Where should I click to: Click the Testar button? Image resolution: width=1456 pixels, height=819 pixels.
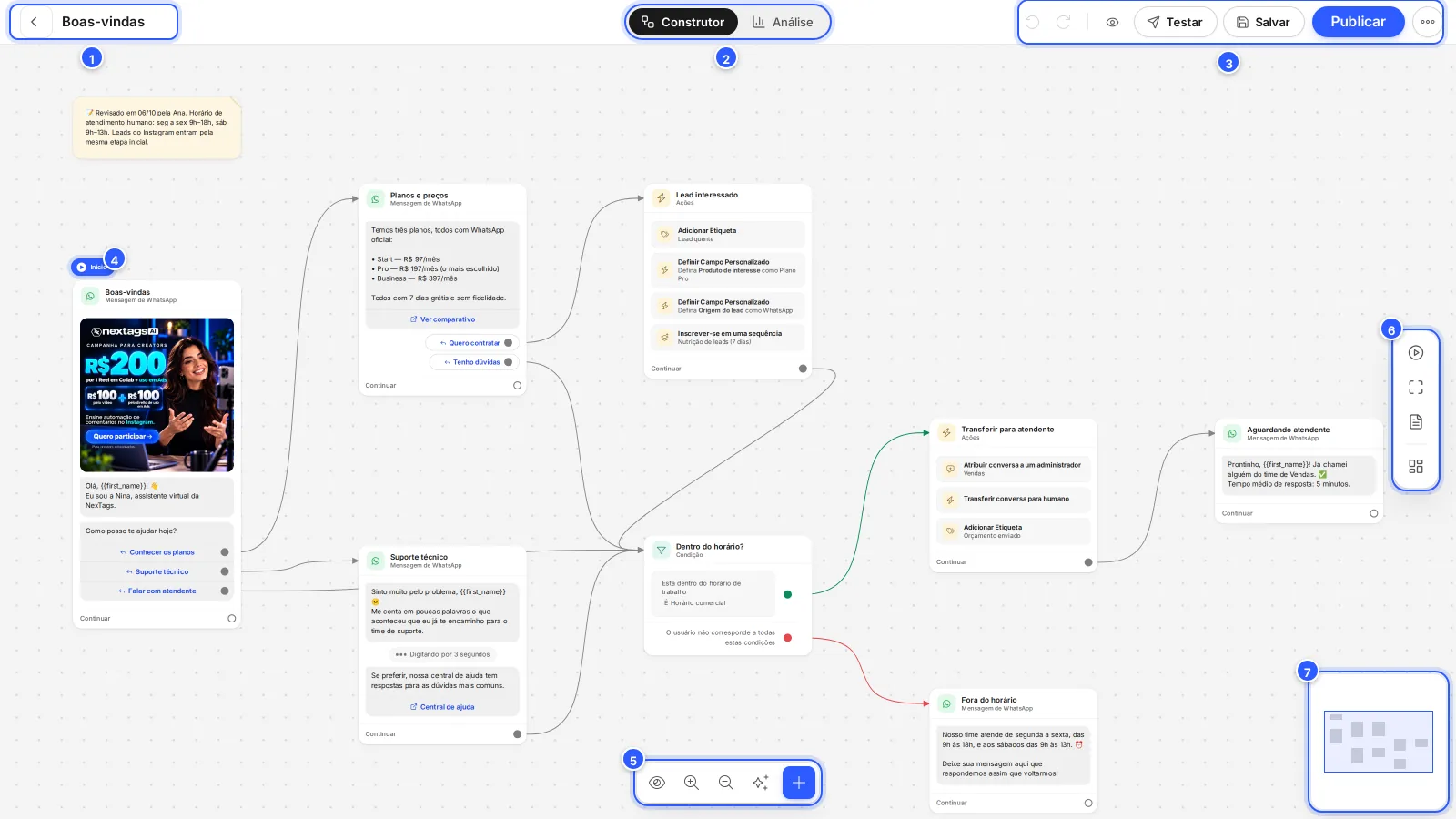click(x=1175, y=22)
